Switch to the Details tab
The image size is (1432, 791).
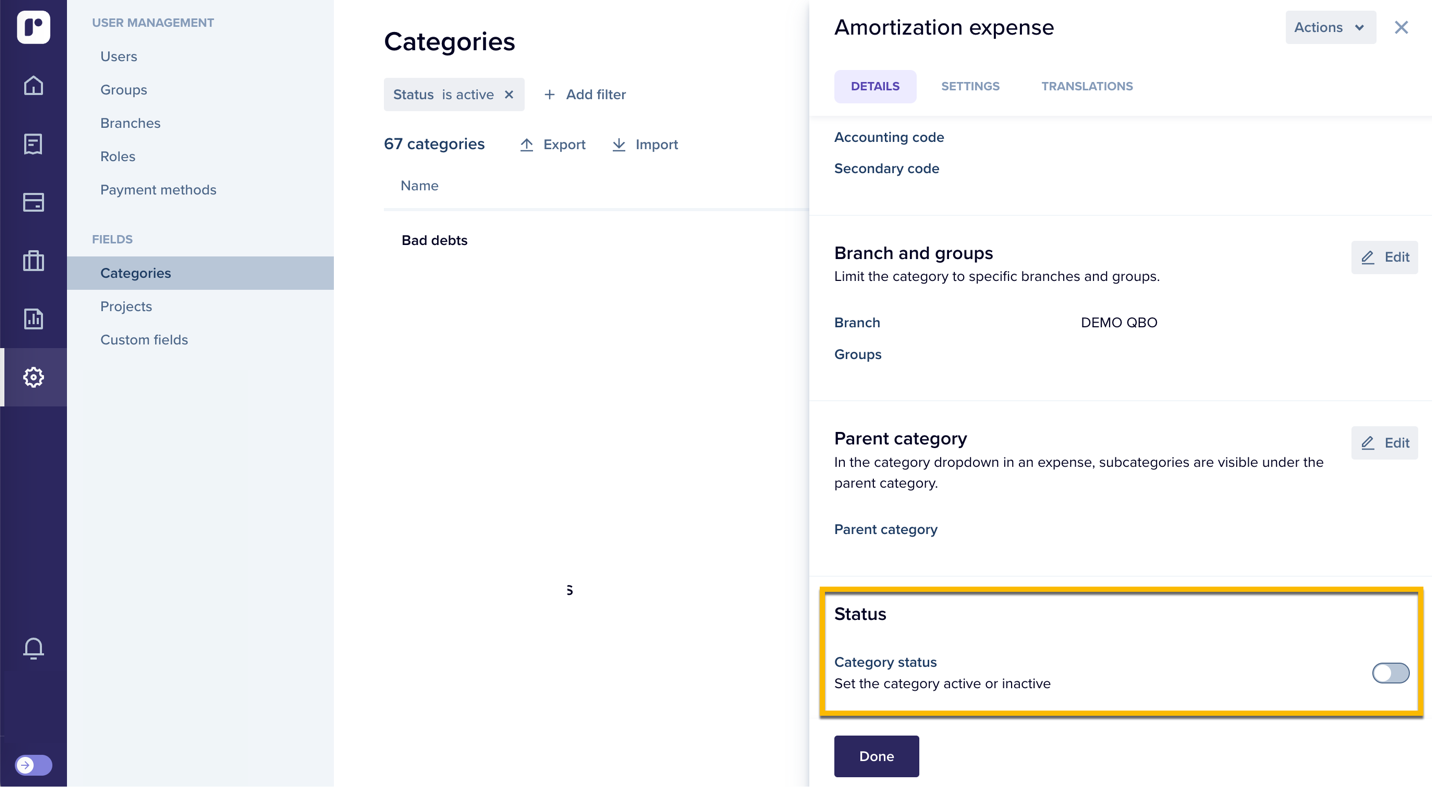coord(875,86)
